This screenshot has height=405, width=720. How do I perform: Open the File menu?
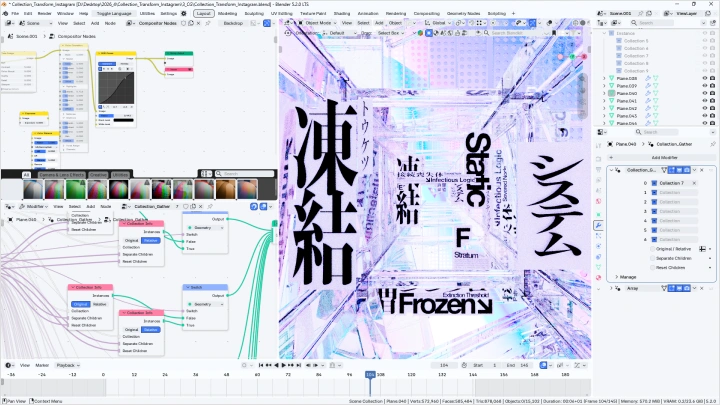[x=15, y=14]
